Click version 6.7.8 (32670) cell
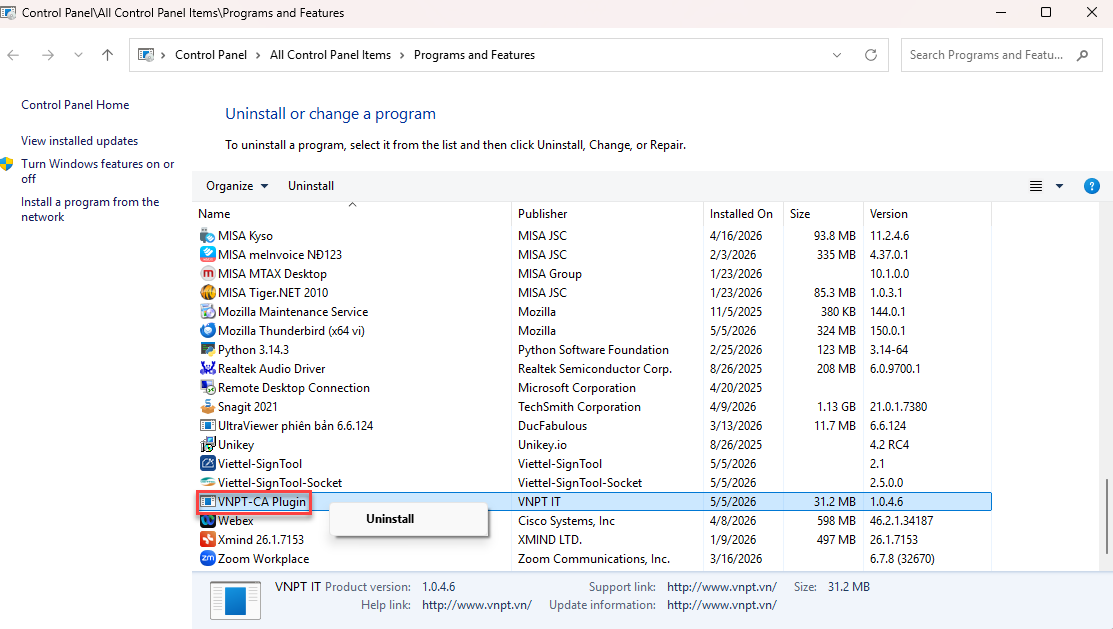The width and height of the screenshot is (1113, 629). [902, 559]
